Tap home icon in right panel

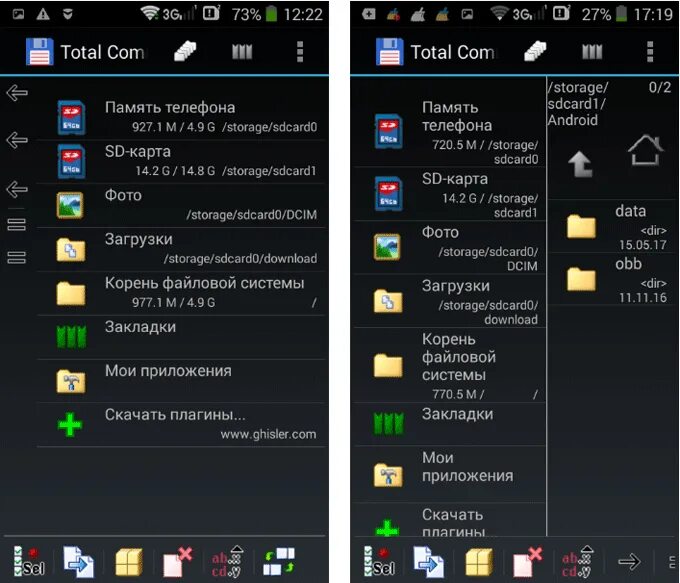(645, 150)
